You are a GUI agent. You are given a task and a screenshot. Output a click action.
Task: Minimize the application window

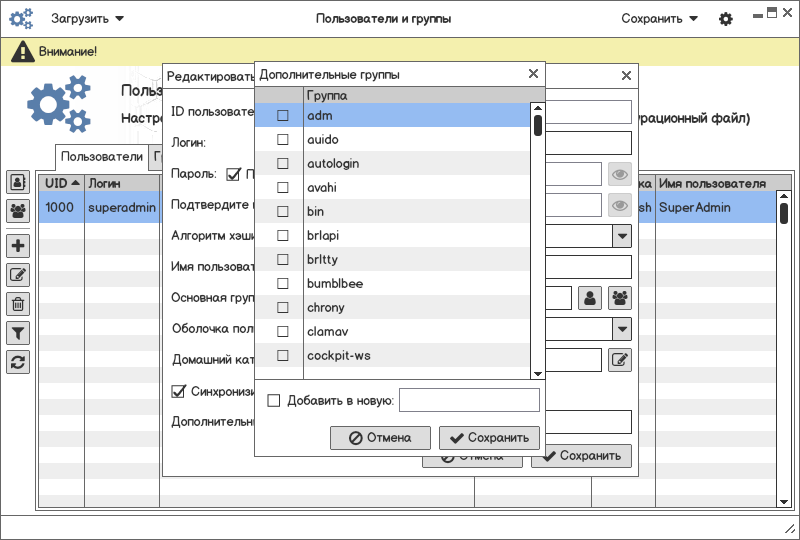pyautogui.click(x=758, y=16)
